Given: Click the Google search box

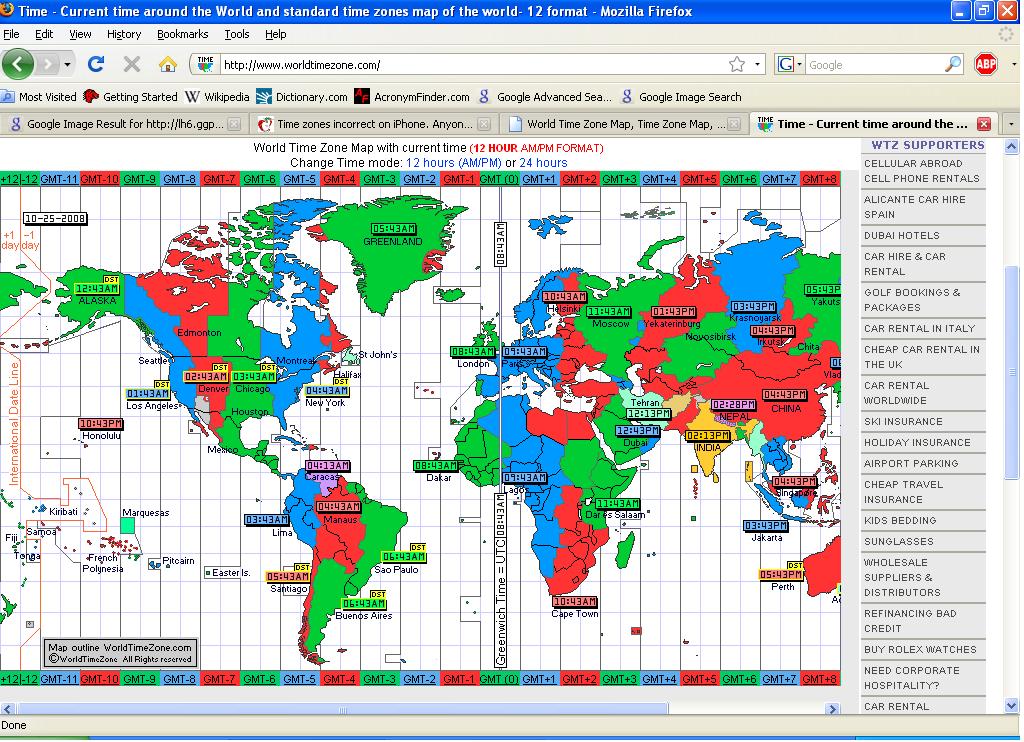Looking at the screenshot, I should coord(875,65).
